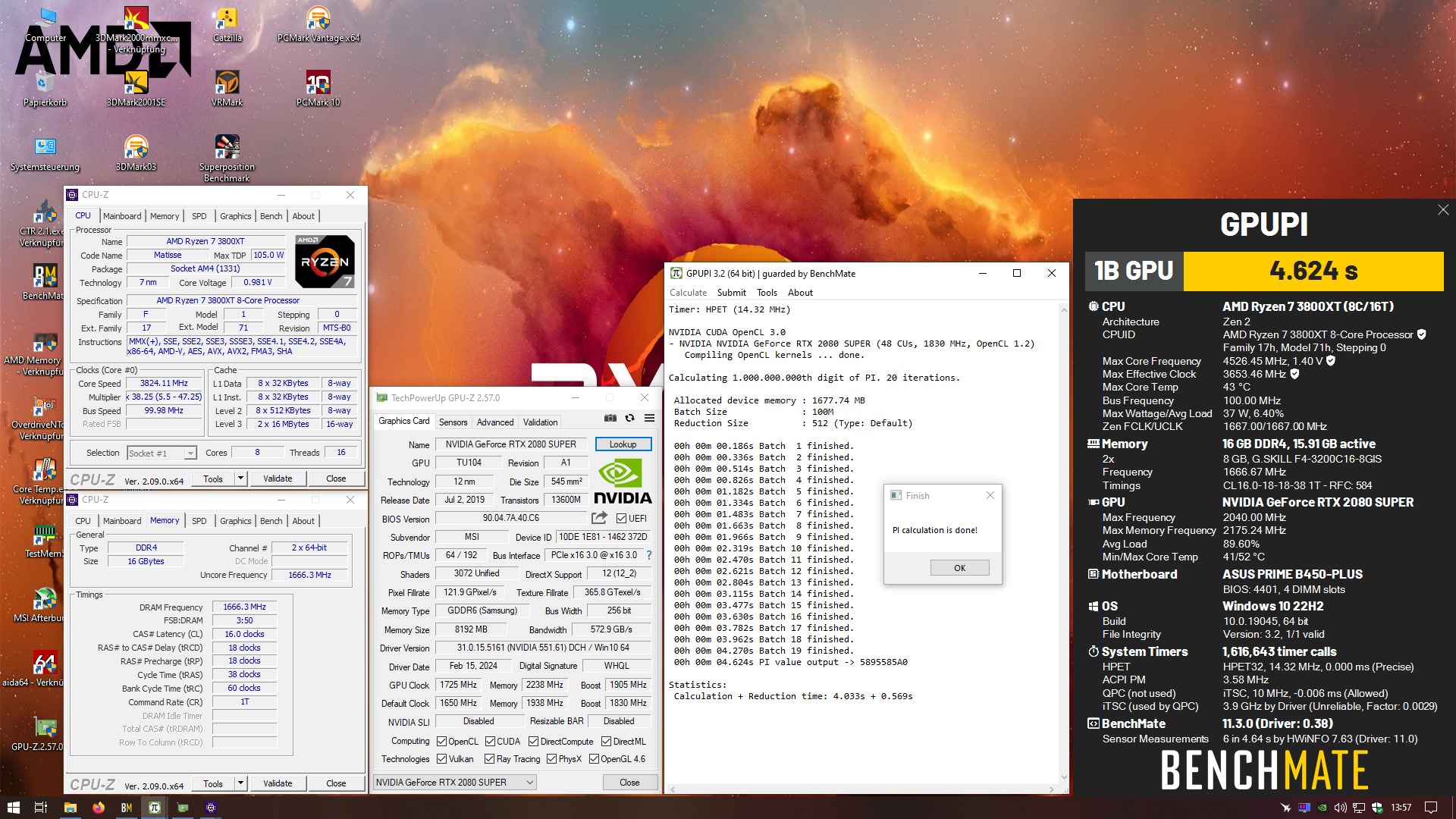Click the volume speaker tray icon
This screenshot has height=819, width=1456.
click(1341, 808)
